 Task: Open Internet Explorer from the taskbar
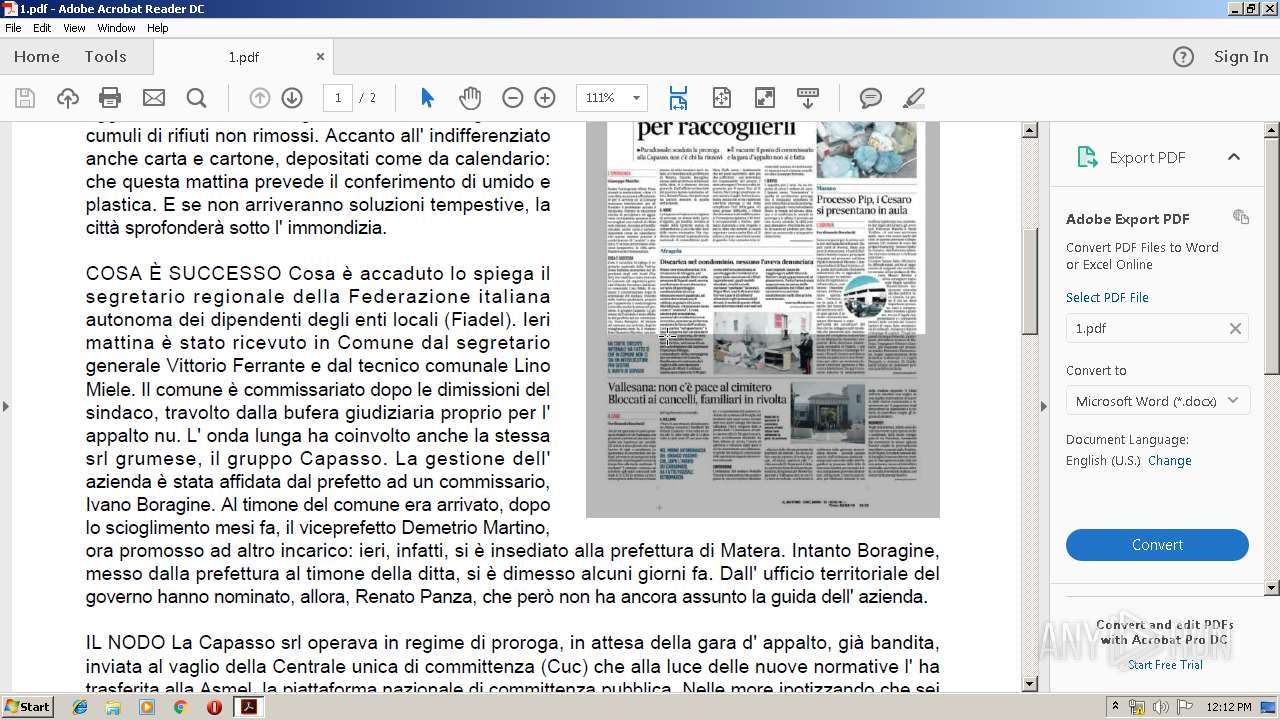pyautogui.click(x=80, y=707)
